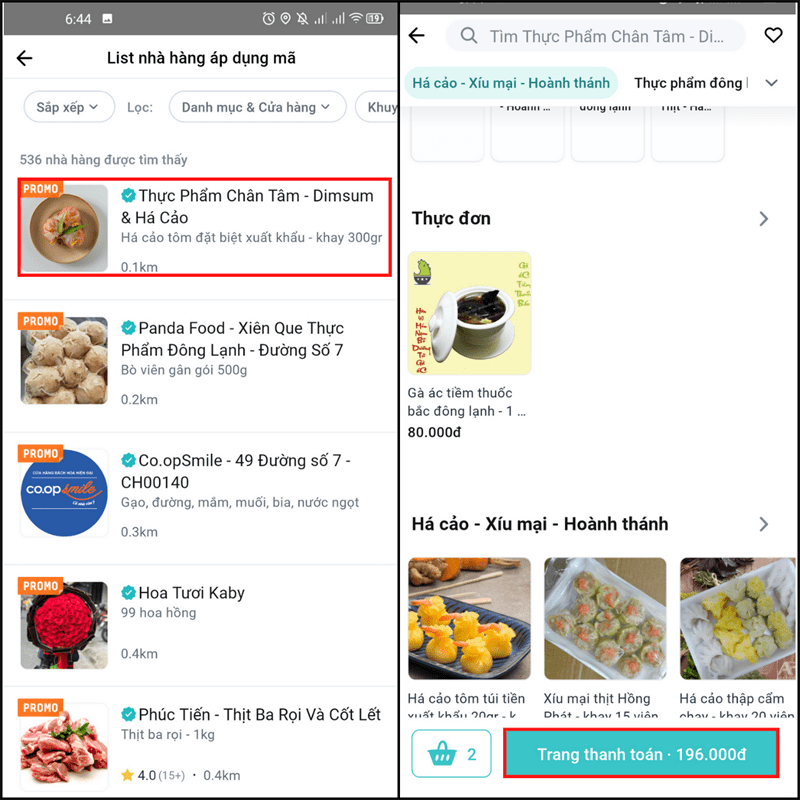Tap back arrow beside List nhà hàng title
Viewport: 800px width, 800px height.
click(24, 58)
